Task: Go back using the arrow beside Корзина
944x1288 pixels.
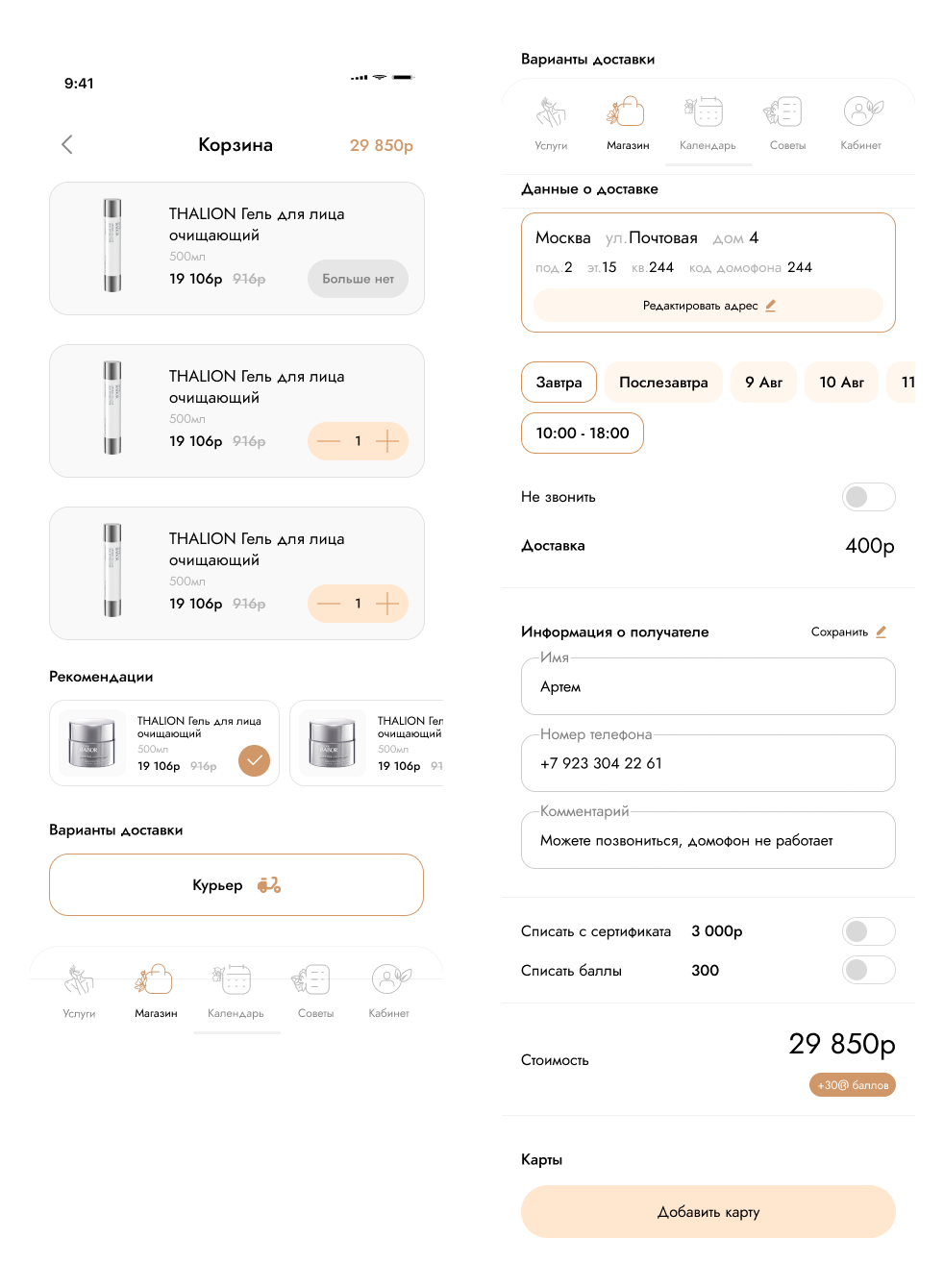Action: 67,144
